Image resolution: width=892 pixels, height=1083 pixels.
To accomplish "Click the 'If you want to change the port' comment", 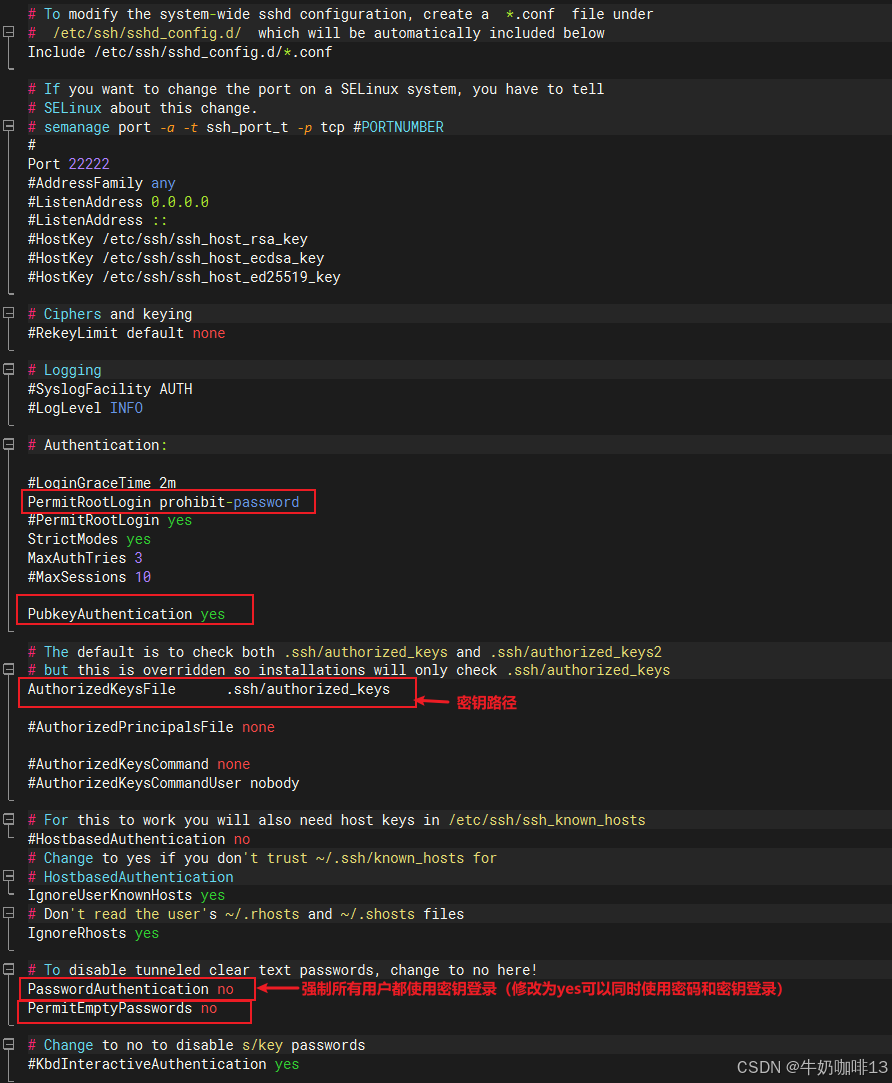I will [316, 89].
